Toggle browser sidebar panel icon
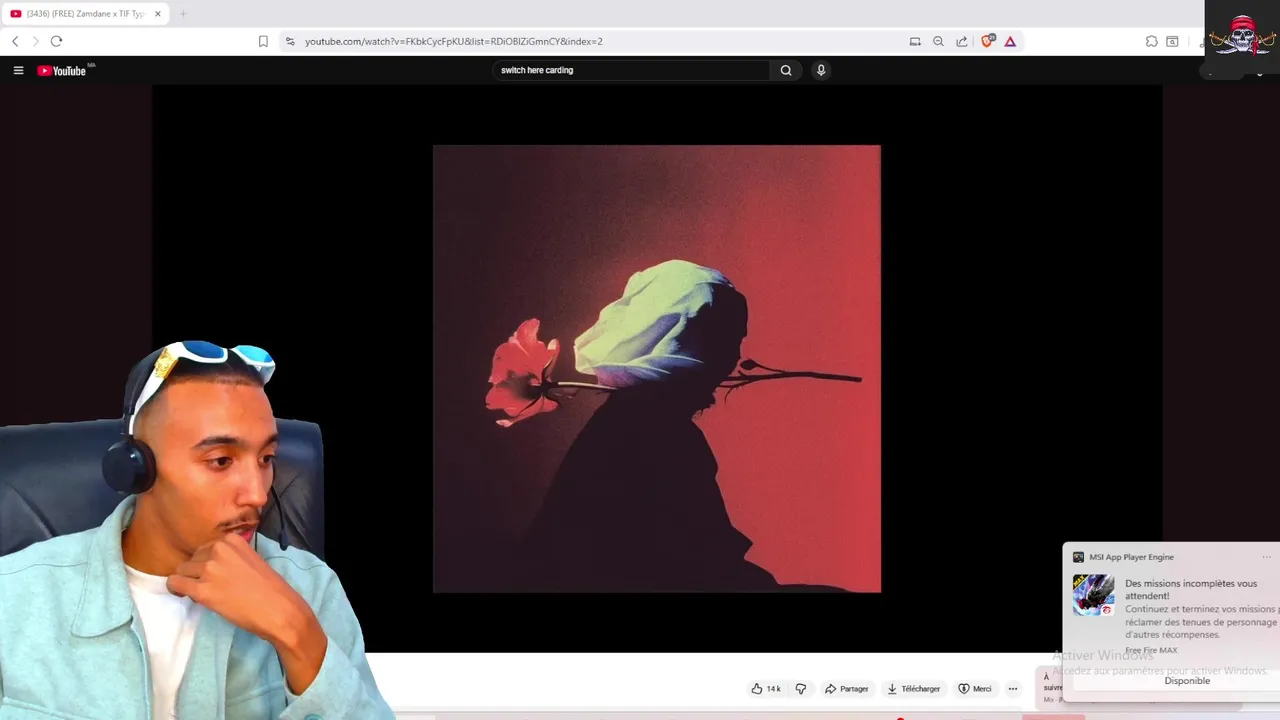 1172,41
